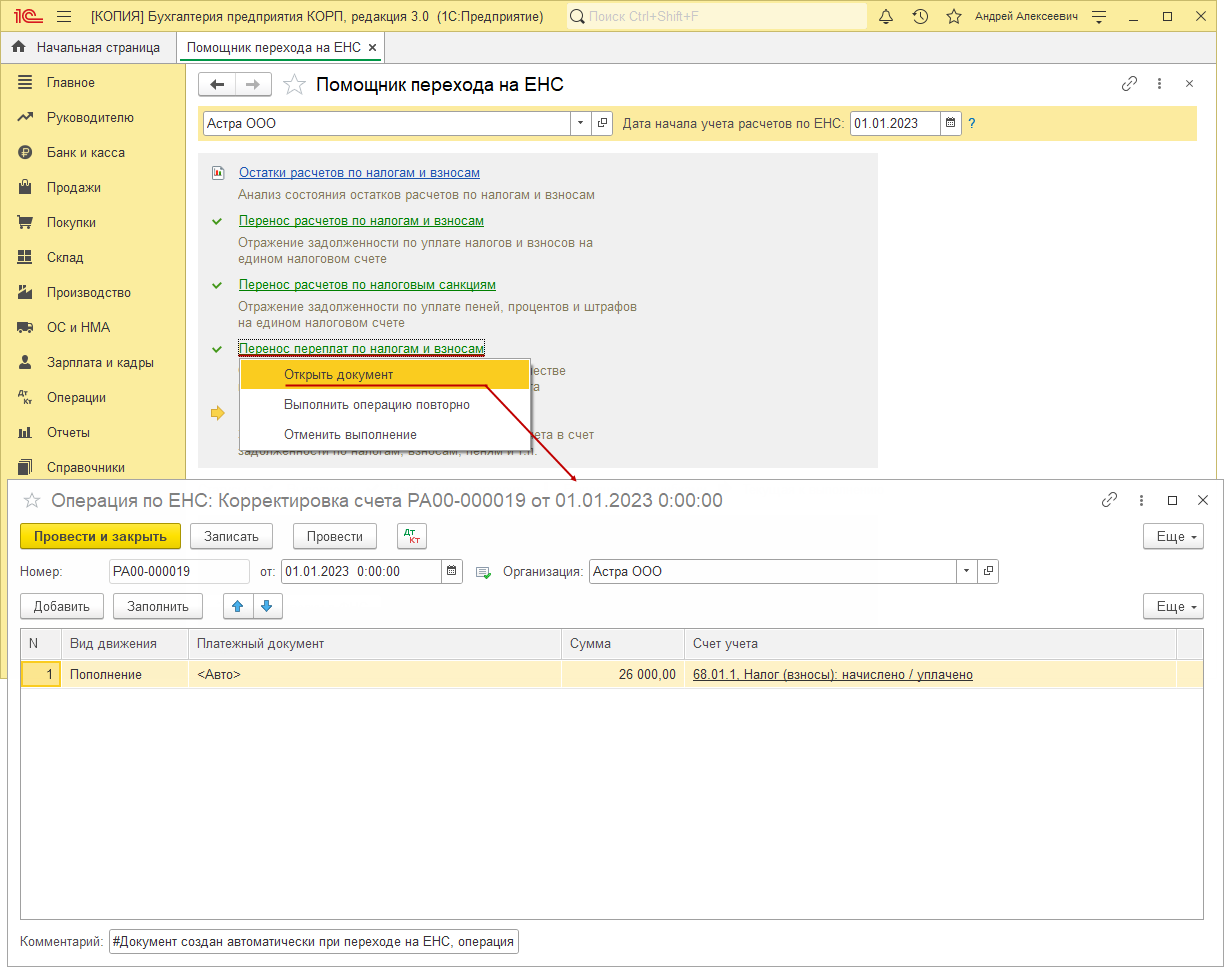Choose Отменить выполнение menu item
Image resolution: width=1225 pixels, height=969 pixels.
tap(385, 435)
